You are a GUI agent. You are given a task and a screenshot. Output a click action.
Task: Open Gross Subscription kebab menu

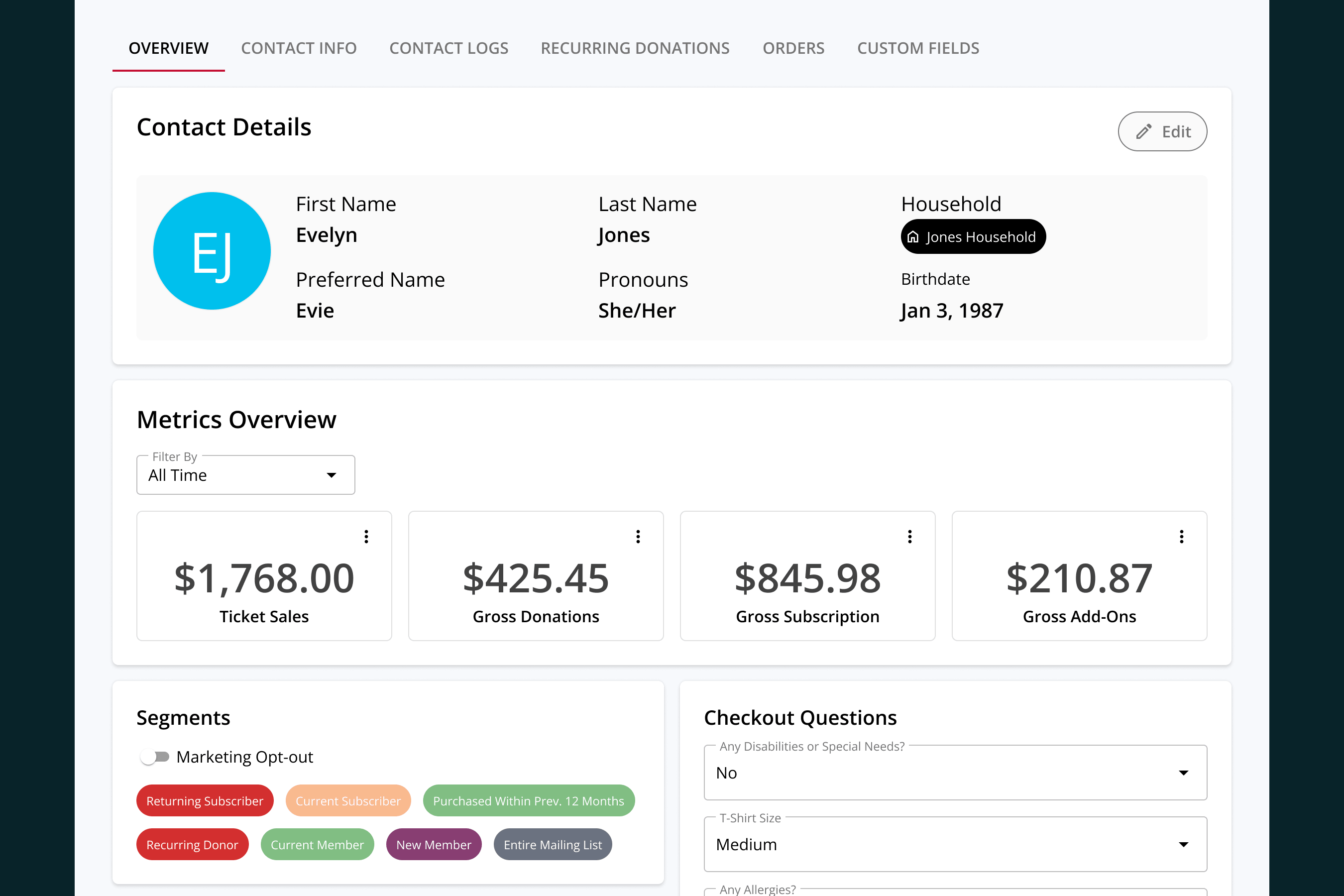click(x=910, y=537)
